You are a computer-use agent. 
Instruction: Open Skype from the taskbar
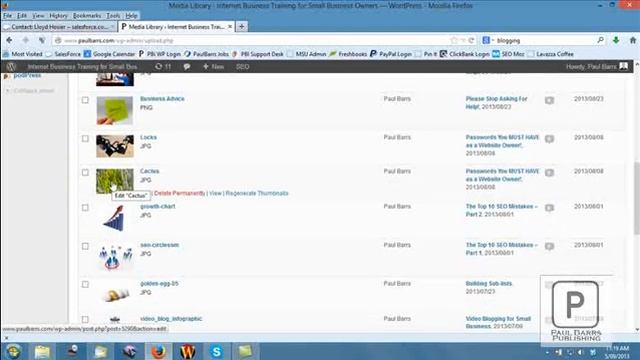[216, 351]
